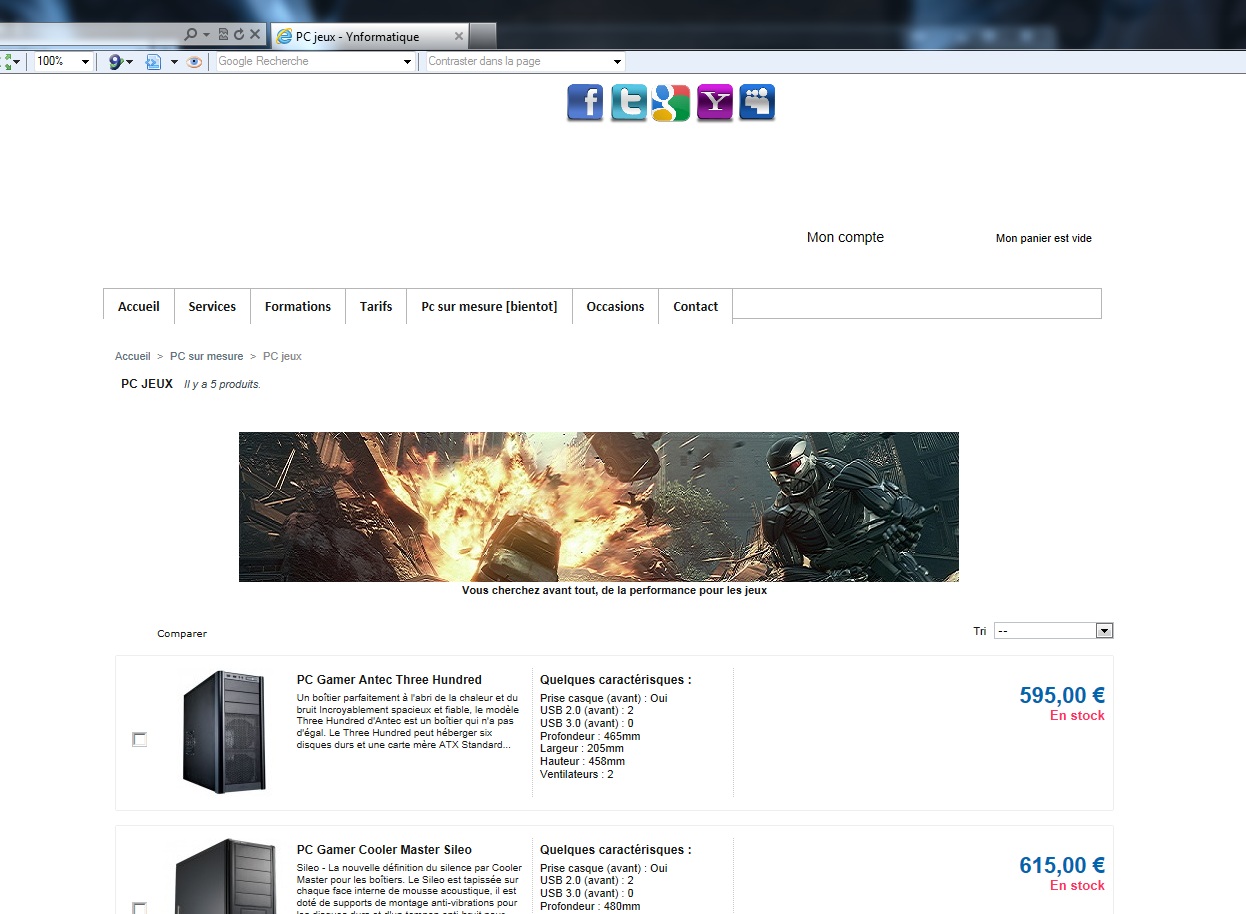This screenshot has height=914, width=1246.
Task: Stop loading with the address bar X
Action: pos(255,35)
